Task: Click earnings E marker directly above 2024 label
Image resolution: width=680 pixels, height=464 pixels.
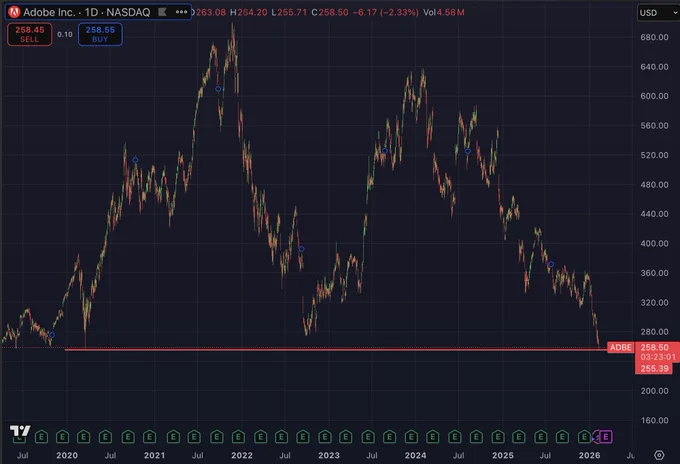Action: coord(411,436)
